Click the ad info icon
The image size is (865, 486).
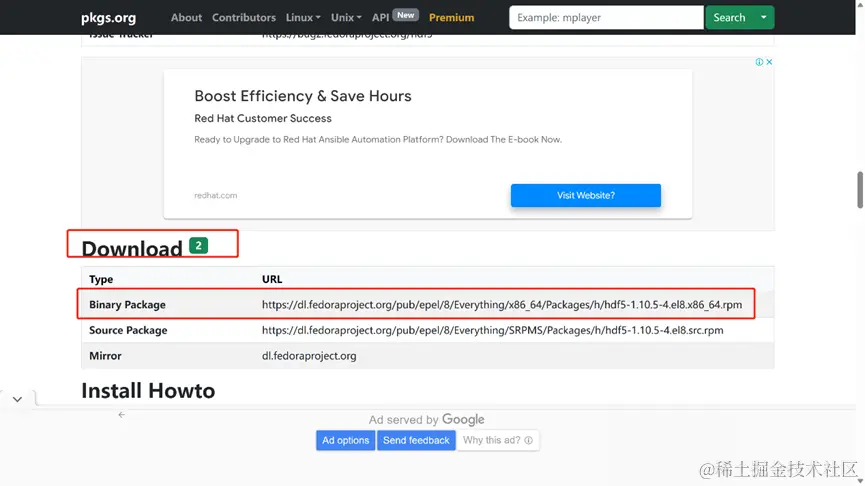pyautogui.click(x=759, y=62)
